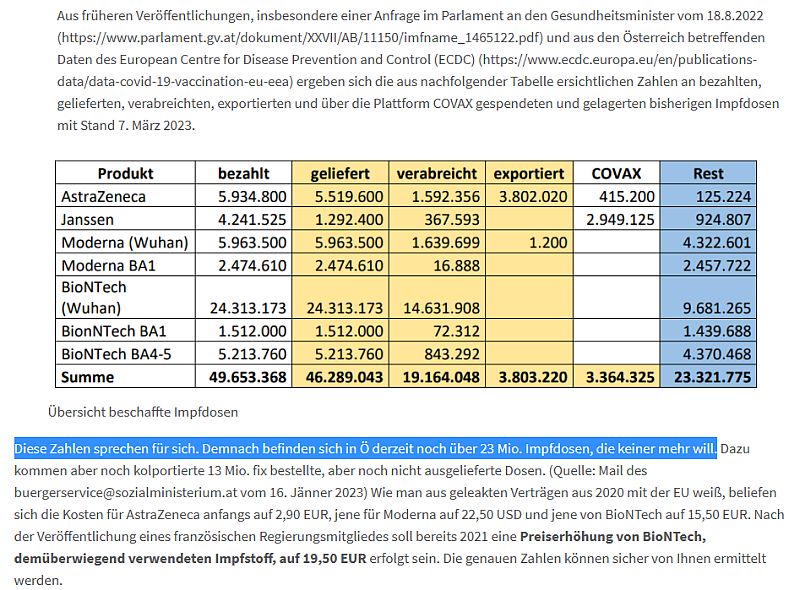Click BioNTech (Wuhan) paid value 24.313.173
This screenshot has width=800, height=590.
click(248, 308)
